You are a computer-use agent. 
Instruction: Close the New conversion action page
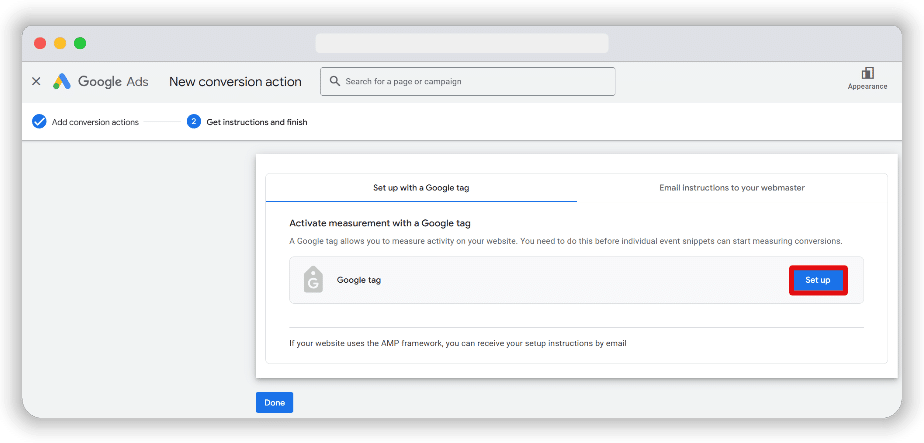(36, 81)
